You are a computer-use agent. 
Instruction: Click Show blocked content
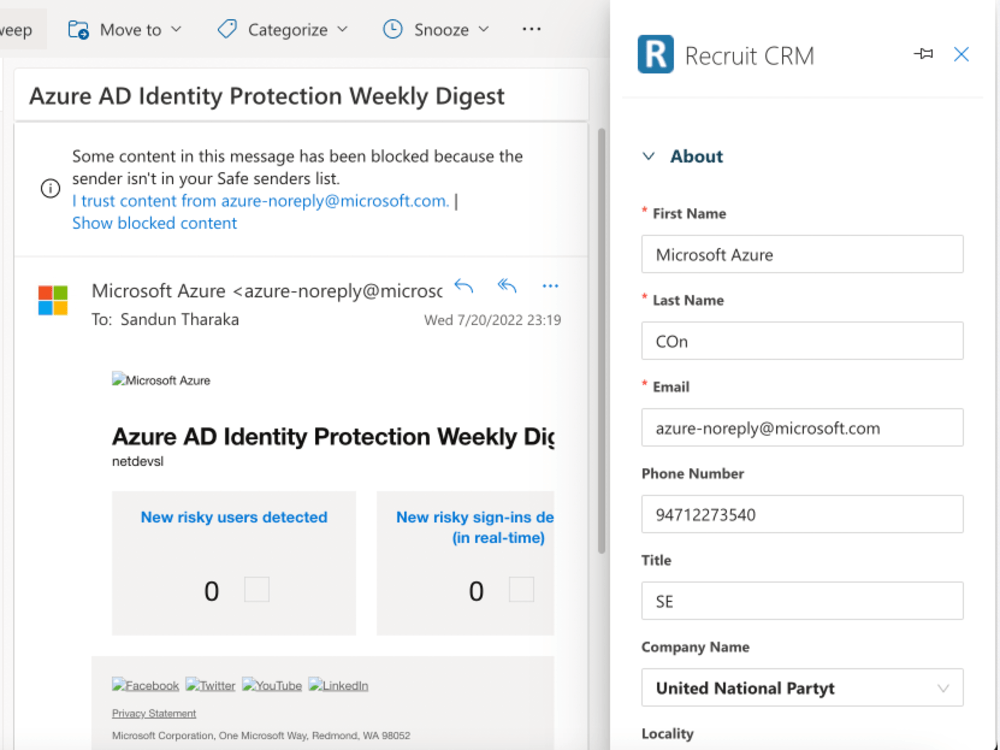pyautogui.click(x=154, y=222)
